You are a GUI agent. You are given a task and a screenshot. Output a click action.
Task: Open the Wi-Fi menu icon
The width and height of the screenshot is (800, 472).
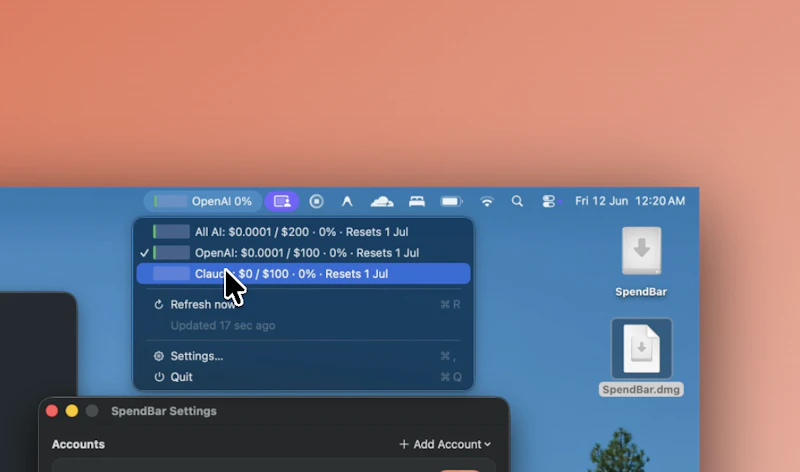click(x=487, y=202)
